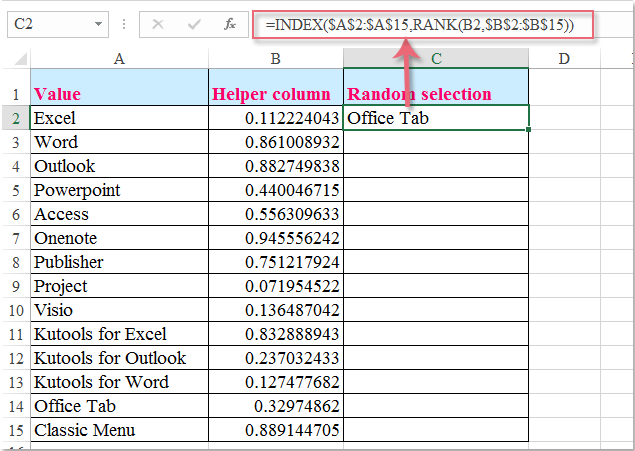The height and width of the screenshot is (451, 635).
Task: Select row 15 header
Action: click(x=16, y=430)
